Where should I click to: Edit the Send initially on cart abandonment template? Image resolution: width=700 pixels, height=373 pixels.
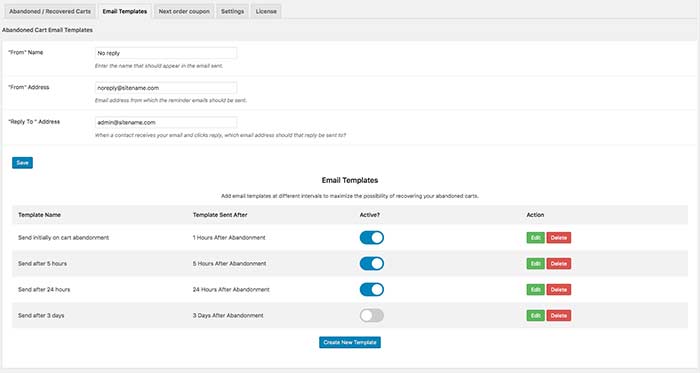(535, 238)
